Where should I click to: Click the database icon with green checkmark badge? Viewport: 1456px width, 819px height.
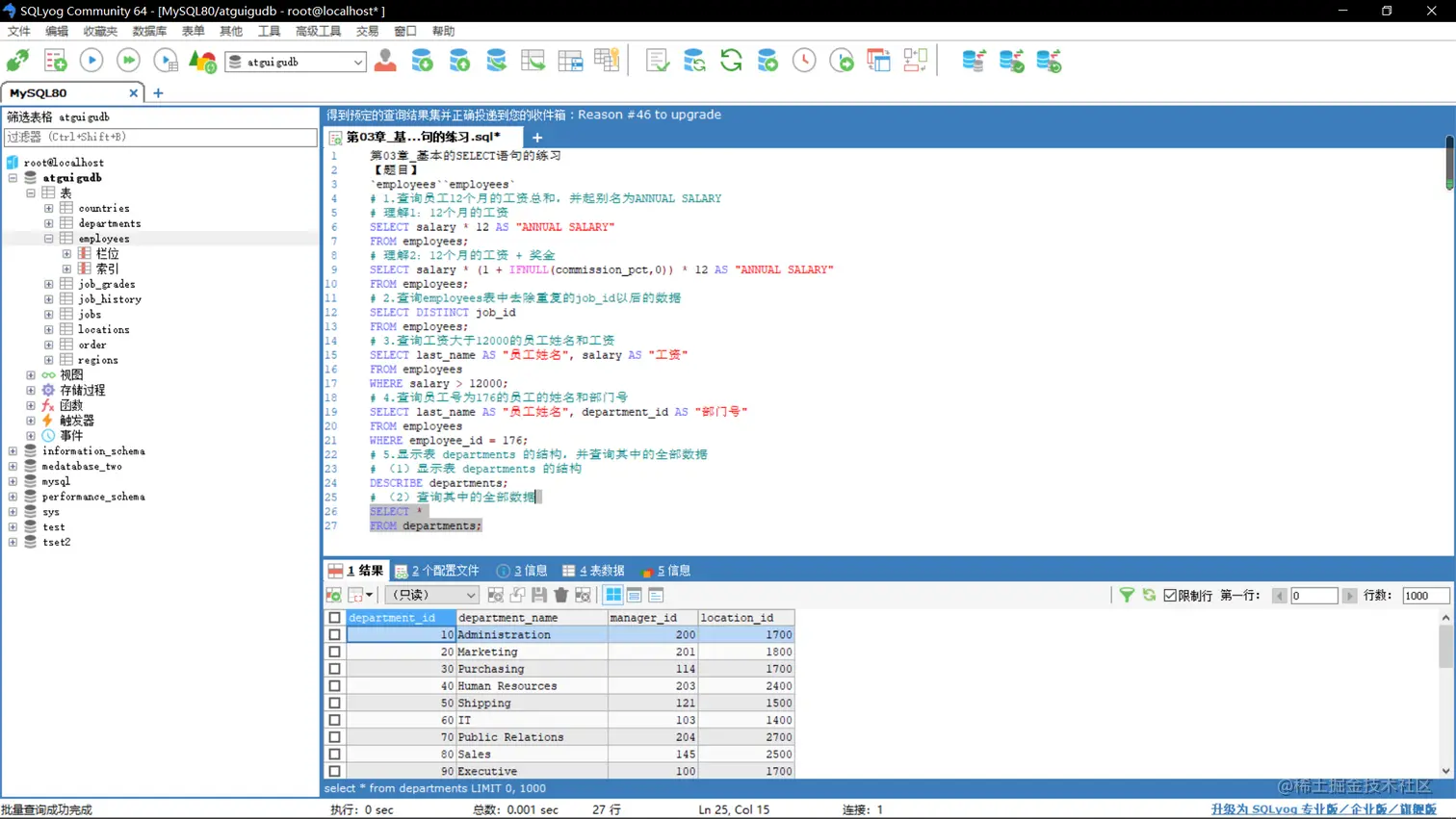[x=1011, y=61]
